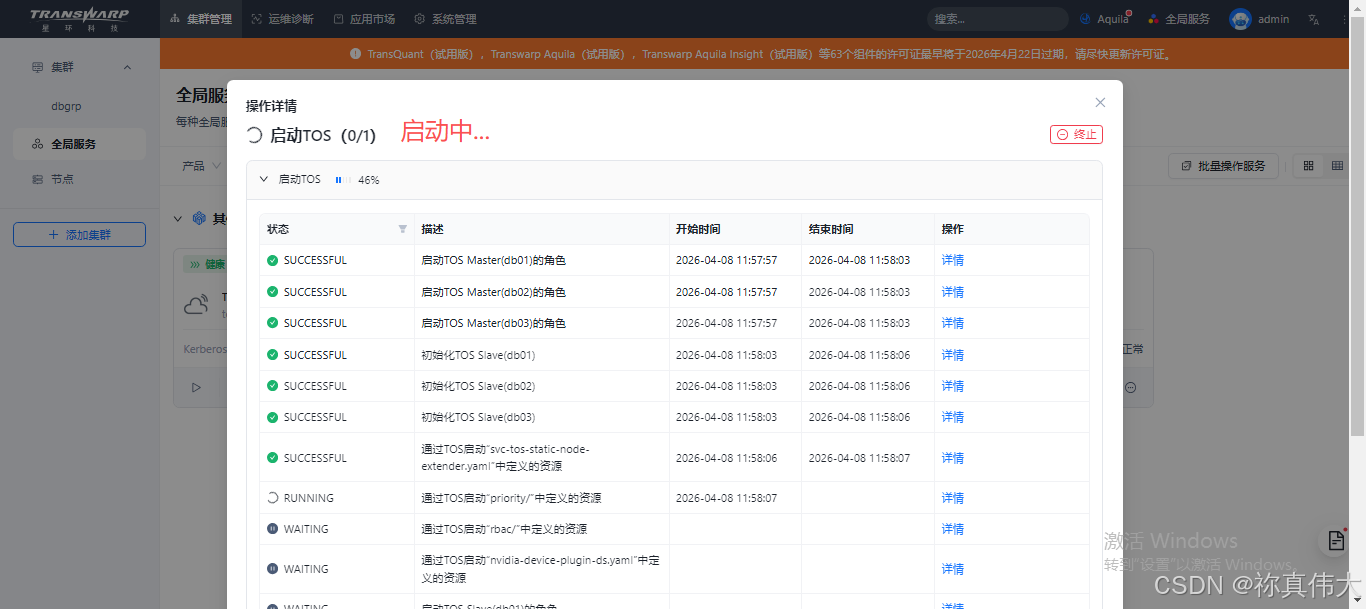Open 详情 for nvidia-device-plugin-ds.yaml row

click(x=953, y=569)
